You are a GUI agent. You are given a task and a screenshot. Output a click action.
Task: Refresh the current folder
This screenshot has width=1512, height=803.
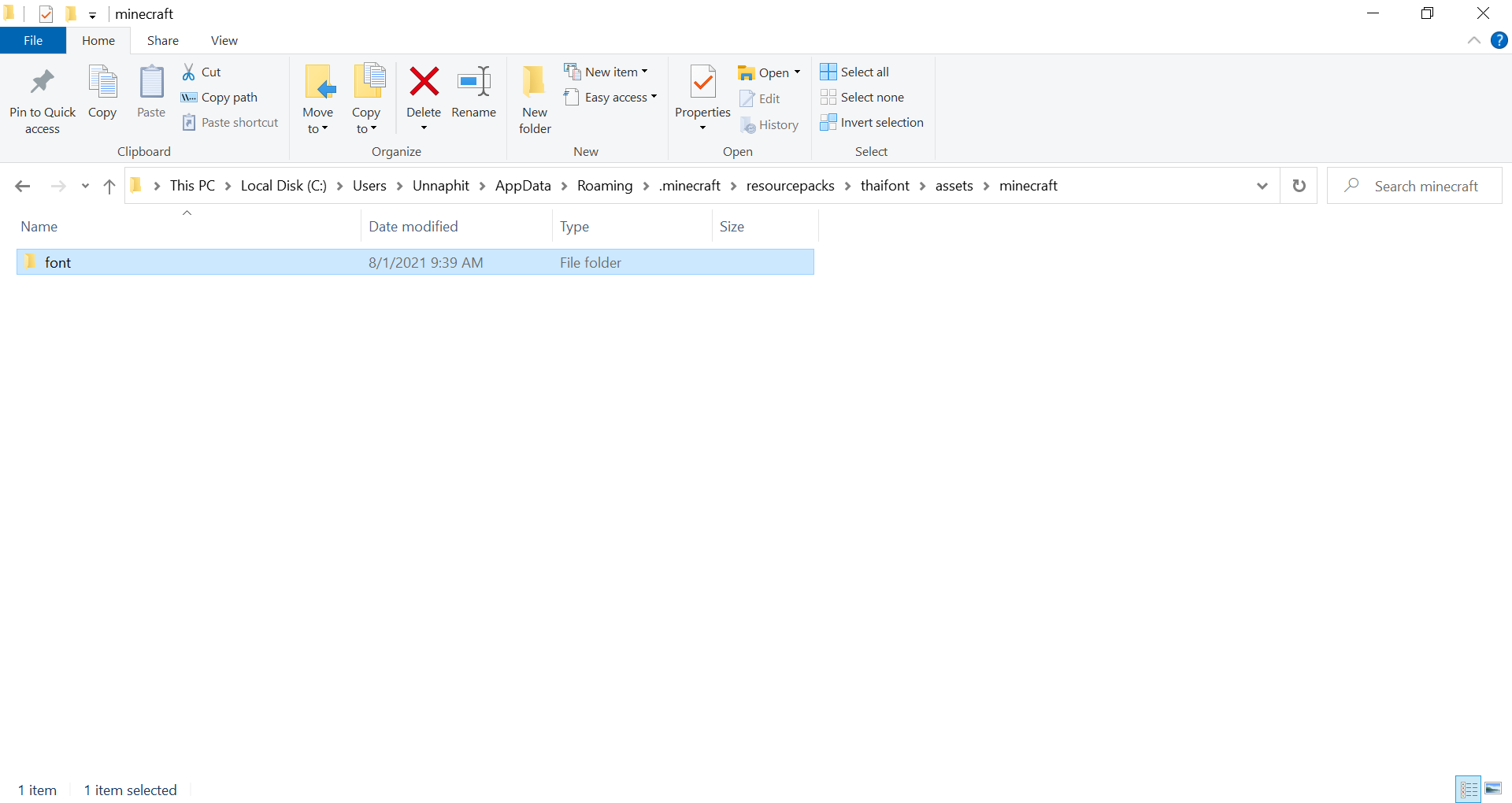coord(1299,186)
